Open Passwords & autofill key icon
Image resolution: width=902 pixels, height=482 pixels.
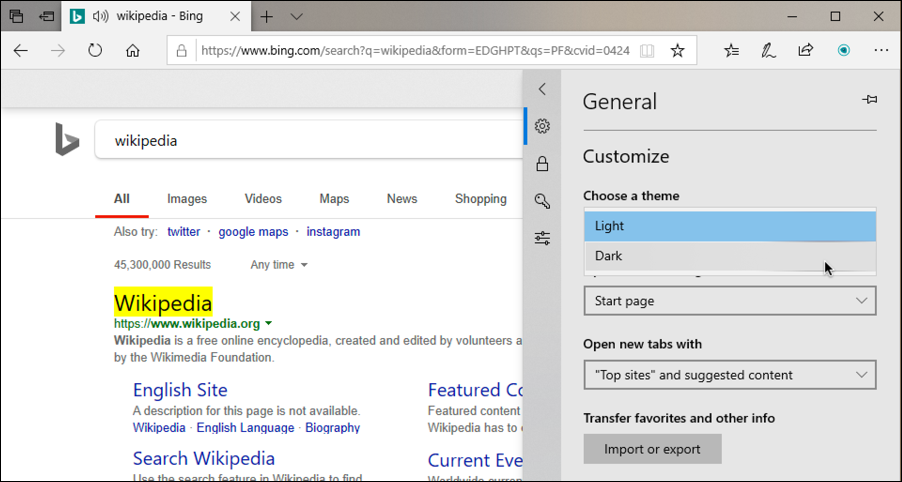pos(542,201)
